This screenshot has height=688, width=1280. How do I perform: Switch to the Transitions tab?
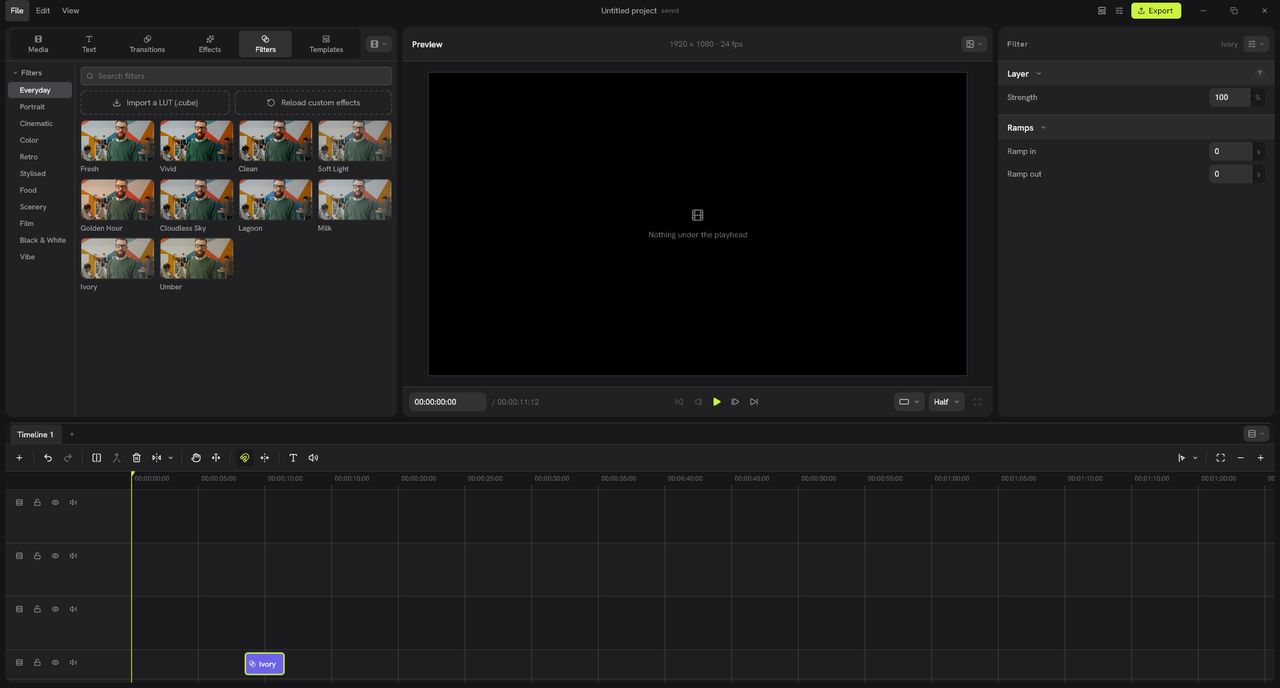click(147, 44)
